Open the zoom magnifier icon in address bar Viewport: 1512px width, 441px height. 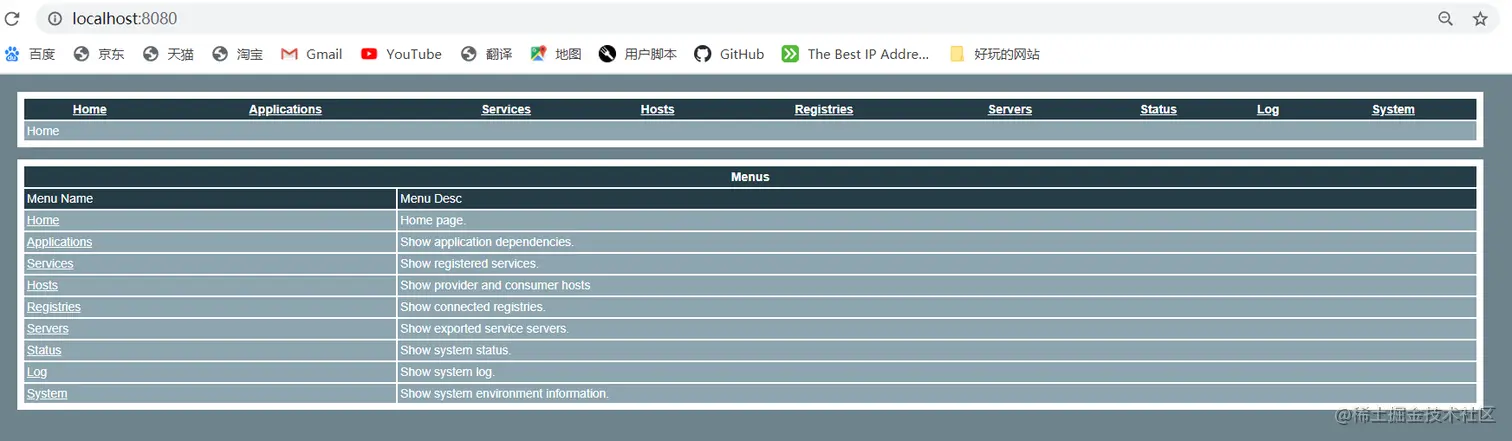[1445, 19]
